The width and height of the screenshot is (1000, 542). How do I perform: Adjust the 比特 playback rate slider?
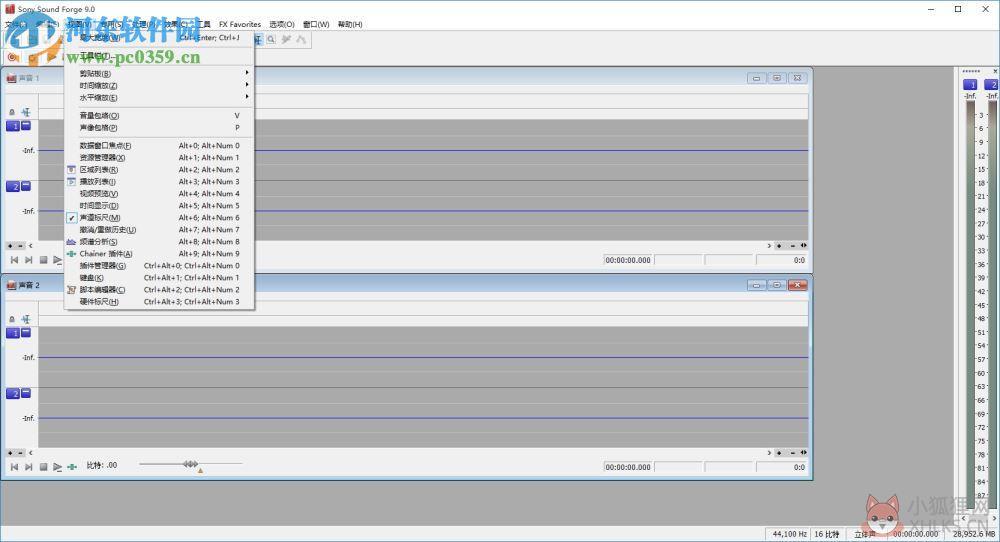(191, 464)
